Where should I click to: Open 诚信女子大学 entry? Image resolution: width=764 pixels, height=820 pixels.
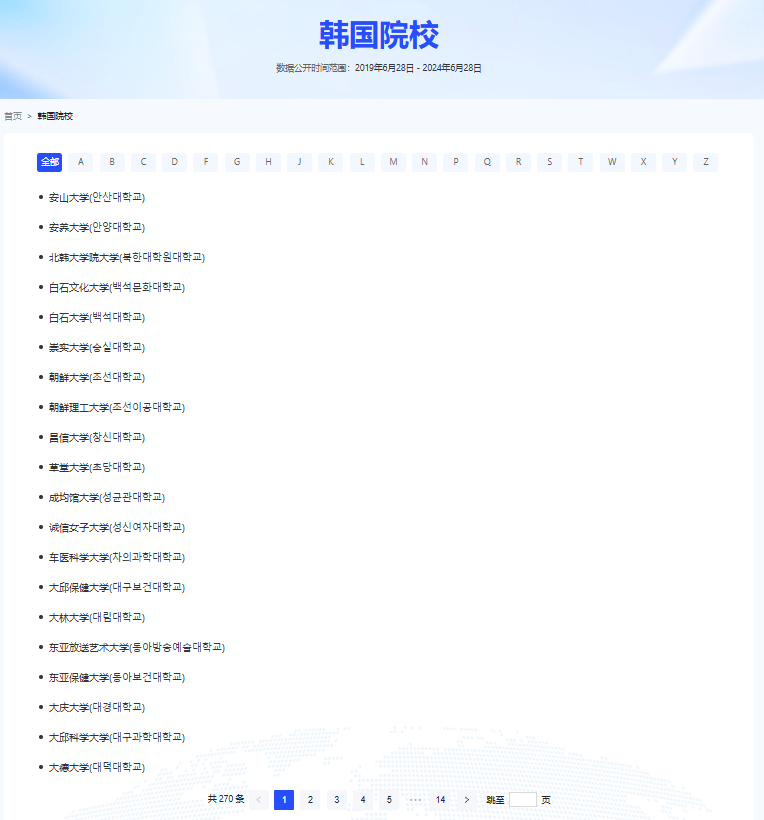pyautogui.click(x=117, y=527)
